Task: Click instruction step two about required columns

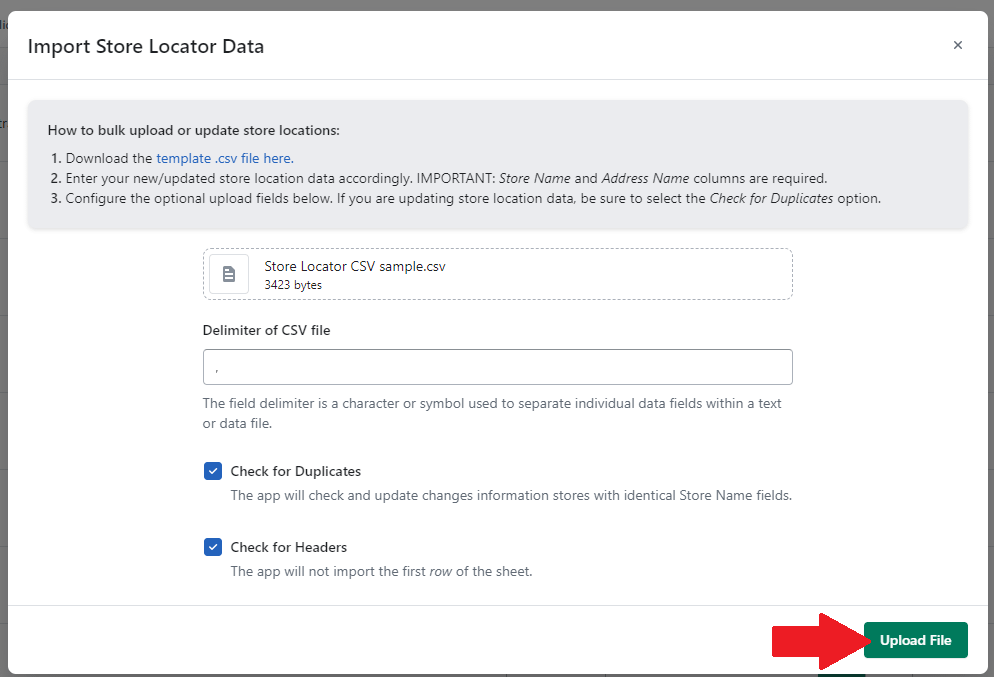Action: (445, 178)
